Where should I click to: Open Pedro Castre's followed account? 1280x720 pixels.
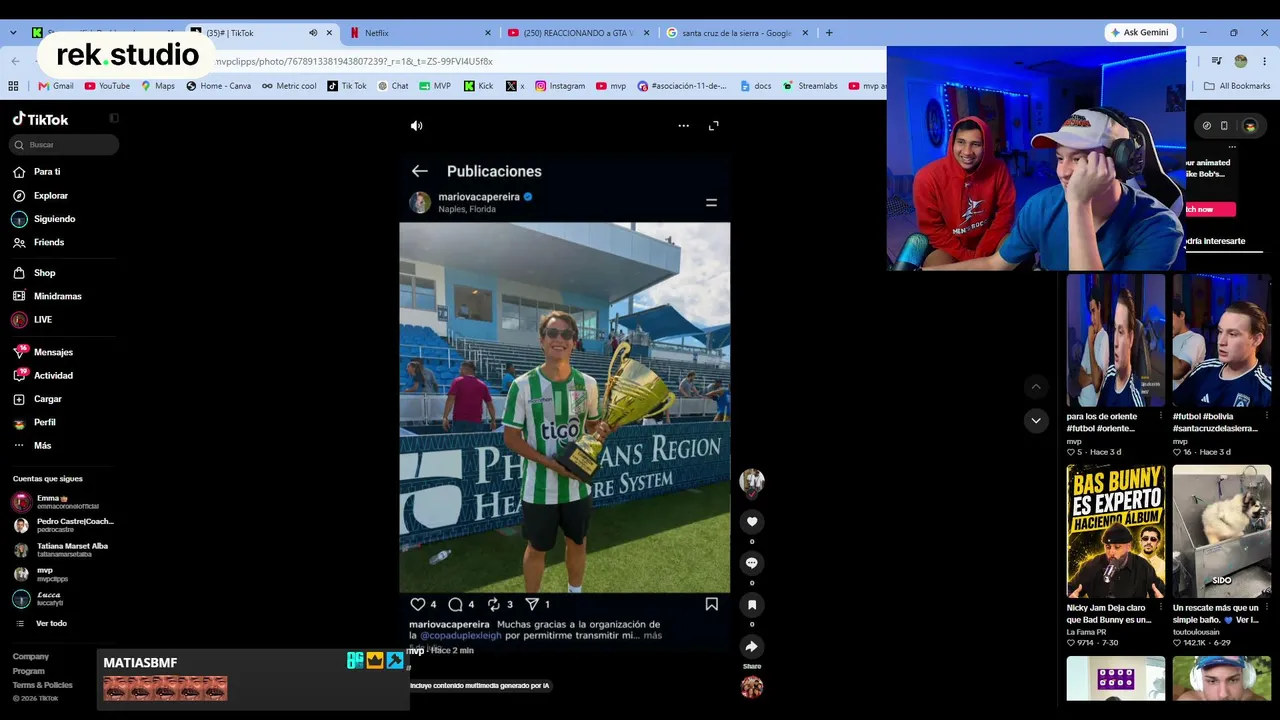click(64, 525)
